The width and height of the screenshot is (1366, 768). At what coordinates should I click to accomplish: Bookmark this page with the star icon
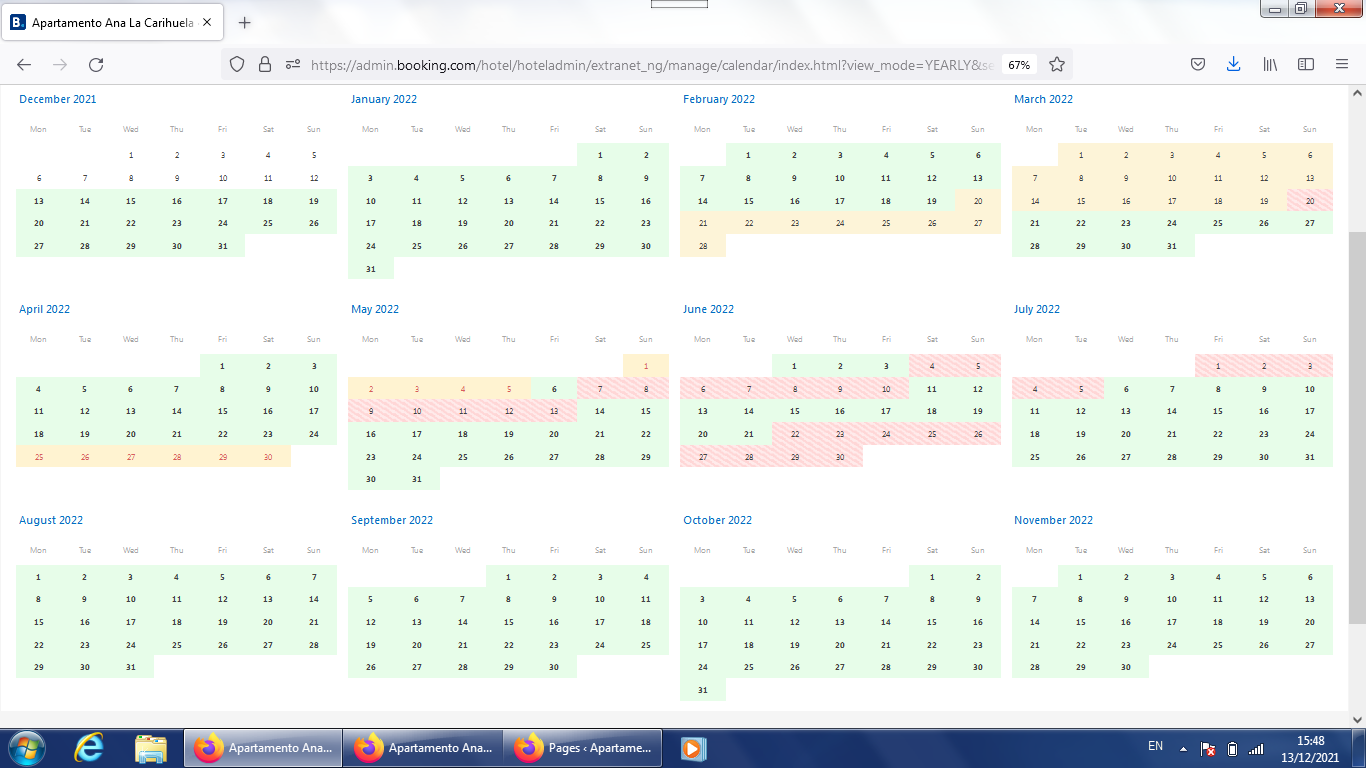tap(1056, 64)
